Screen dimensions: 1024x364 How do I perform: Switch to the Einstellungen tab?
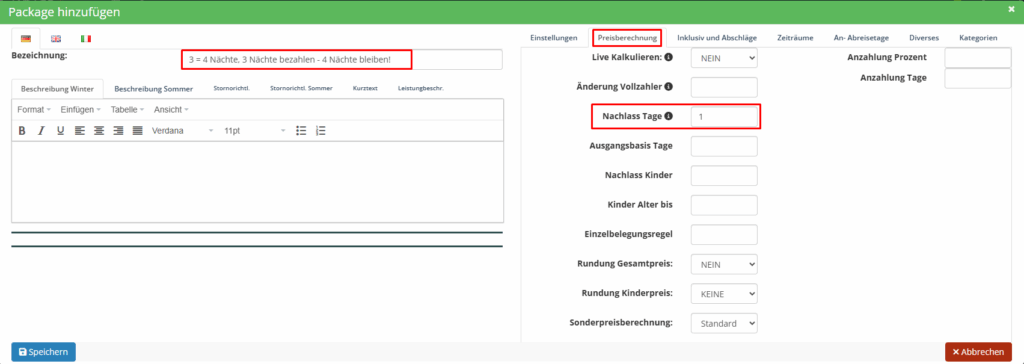(x=554, y=38)
